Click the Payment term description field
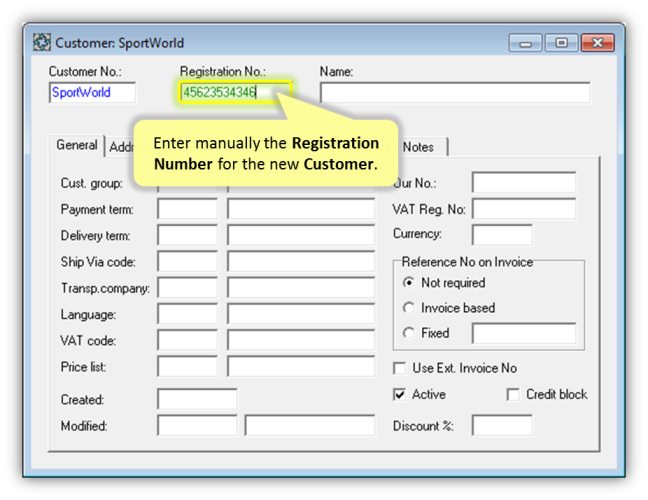648x500 pixels. tap(301, 209)
